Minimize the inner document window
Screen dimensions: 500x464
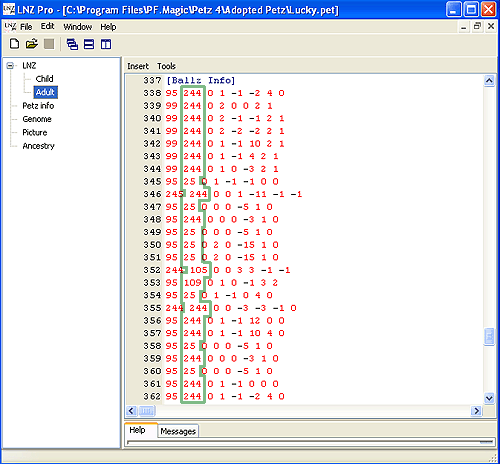(x=463, y=26)
